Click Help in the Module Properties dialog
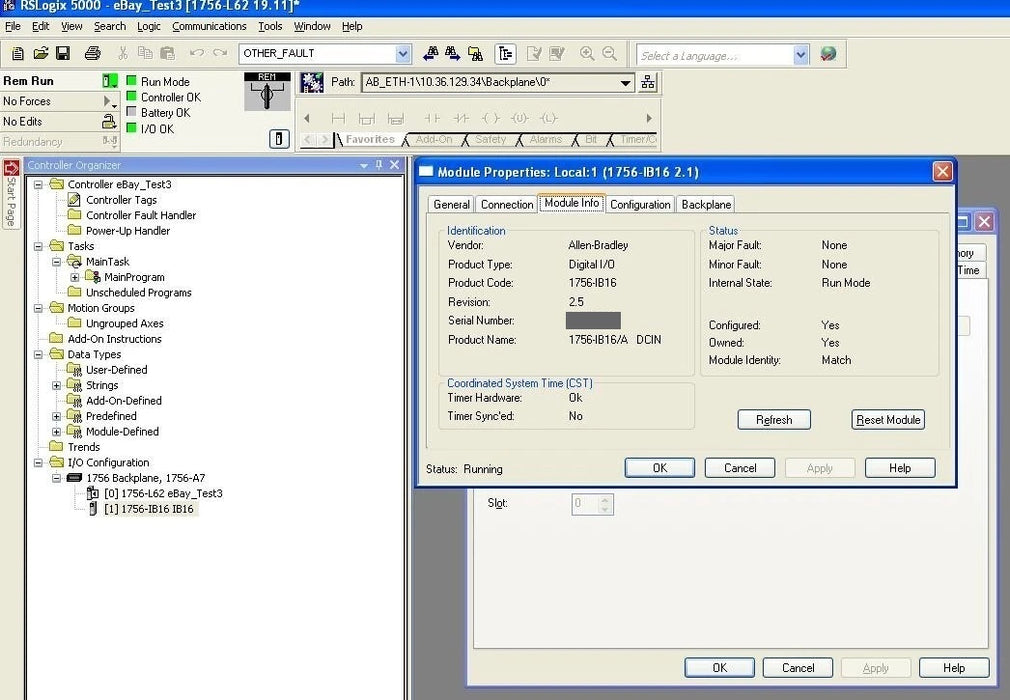Image resolution: width=1010 pixels, height=700 pixels. [900, 468]
